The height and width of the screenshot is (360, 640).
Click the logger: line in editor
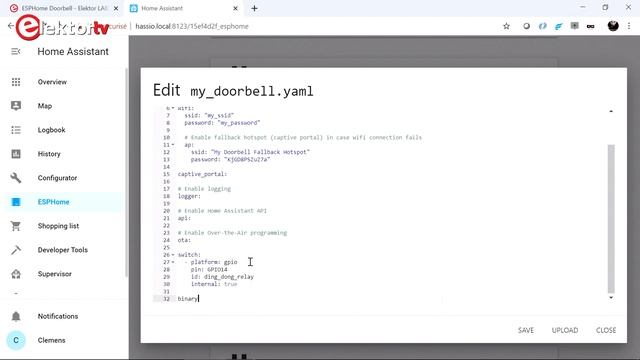[x=189, y=196]
